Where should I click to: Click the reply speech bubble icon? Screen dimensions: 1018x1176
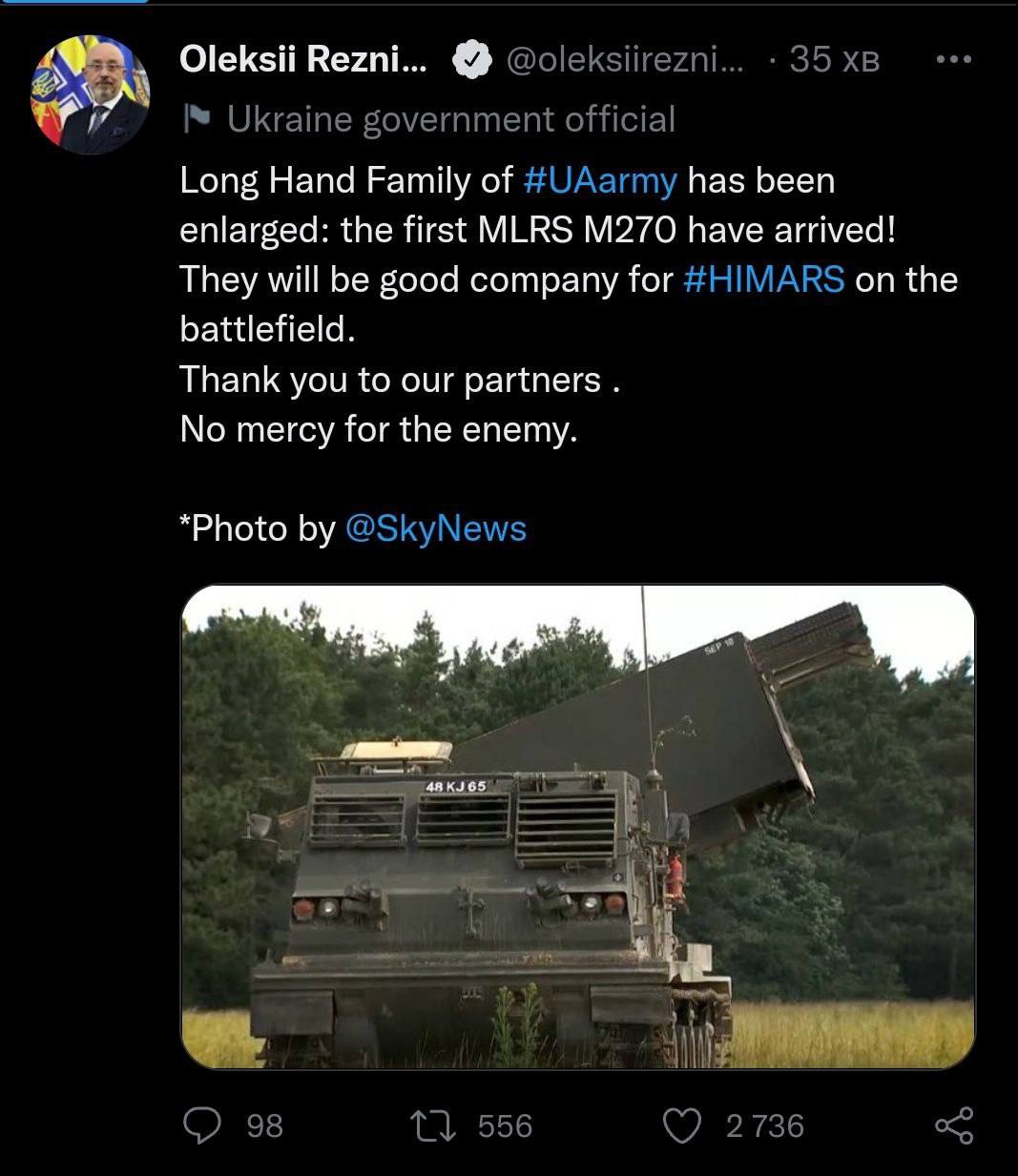coord(201,1125)
